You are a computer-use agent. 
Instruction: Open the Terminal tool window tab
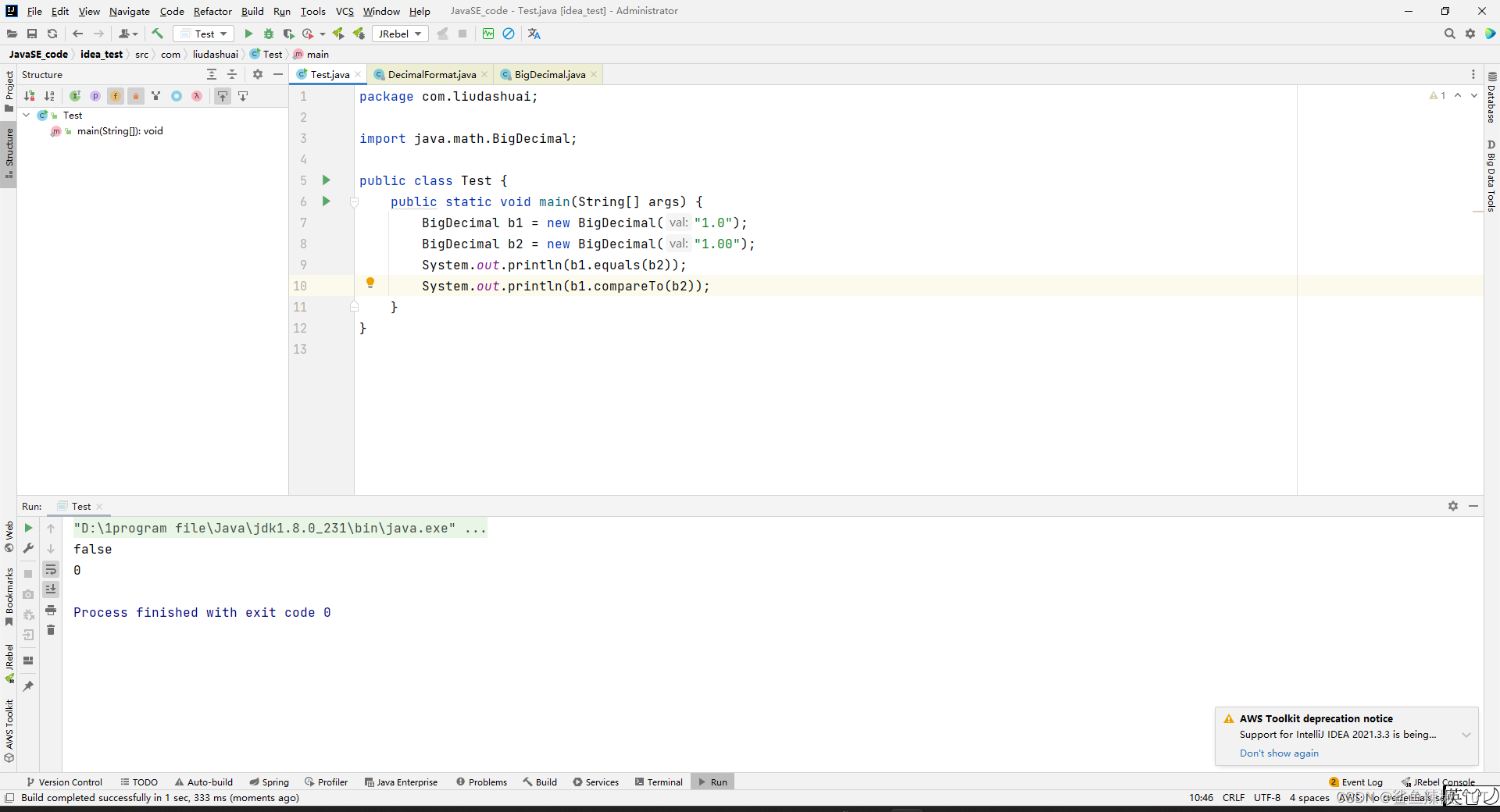659,782
